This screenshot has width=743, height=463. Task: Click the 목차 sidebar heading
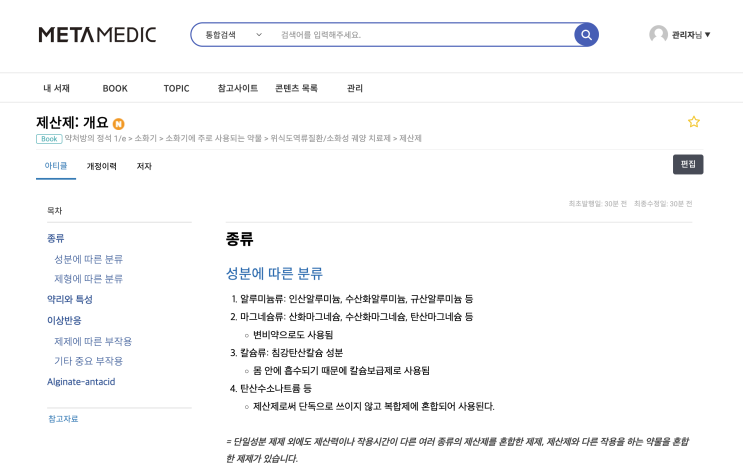(x=54, y=210)
